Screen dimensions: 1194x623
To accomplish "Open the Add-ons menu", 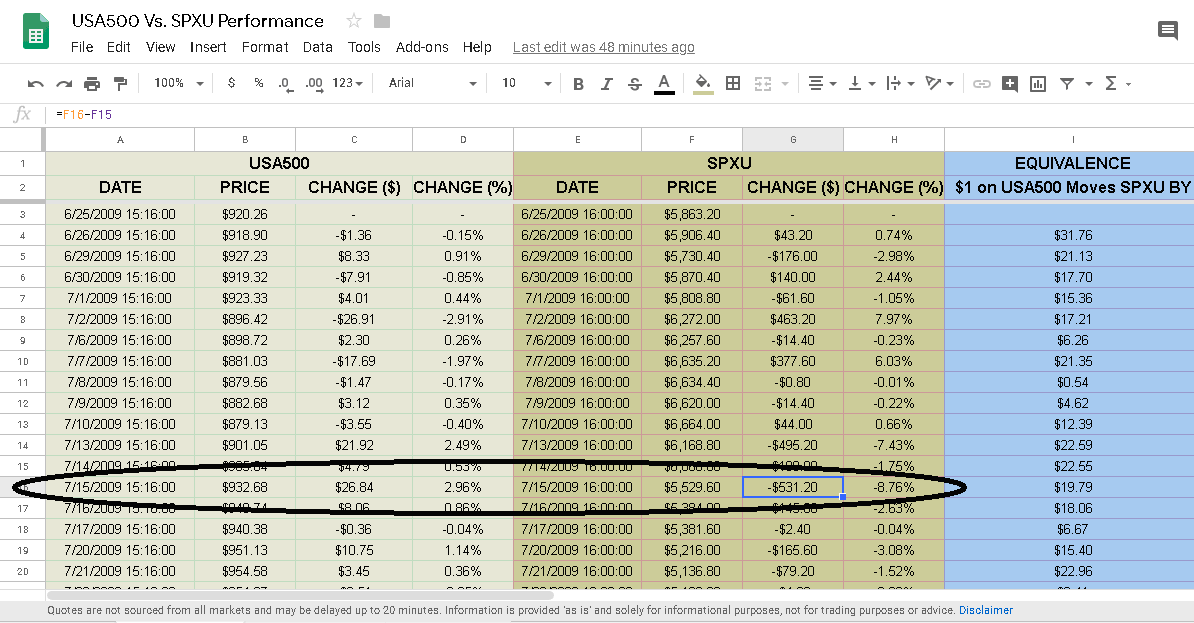I will [422, 47].
